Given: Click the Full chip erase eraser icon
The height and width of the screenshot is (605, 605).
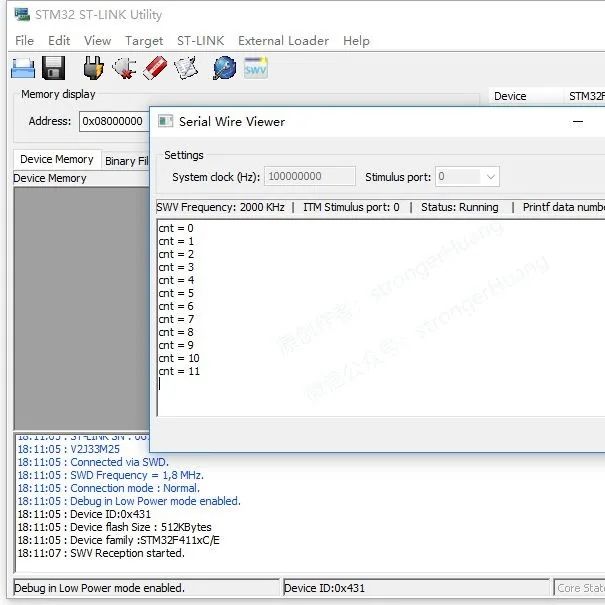Looking at the screenshot, I should [155, 68].
